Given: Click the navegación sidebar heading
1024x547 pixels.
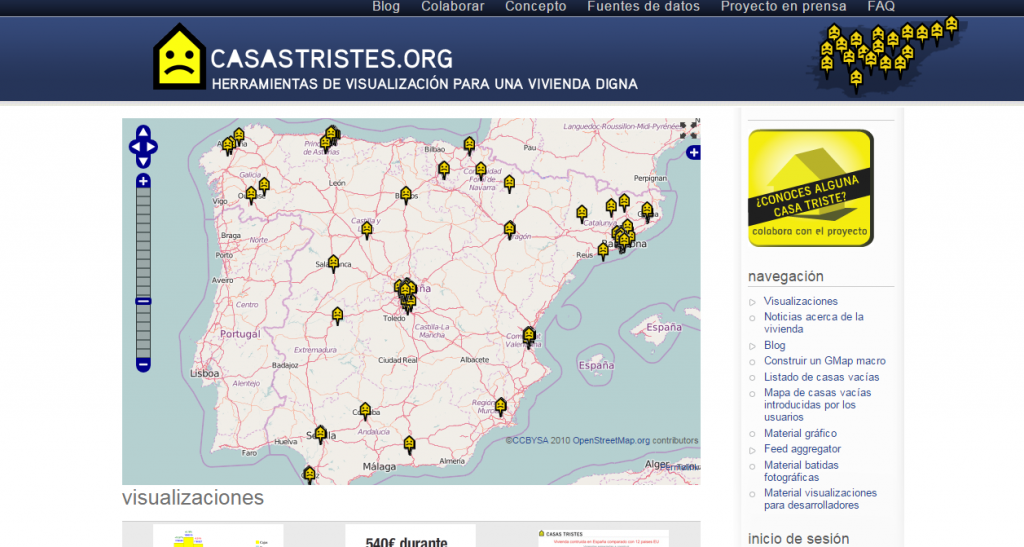Looking at the screenshot, I should click(x=786, y=276).
